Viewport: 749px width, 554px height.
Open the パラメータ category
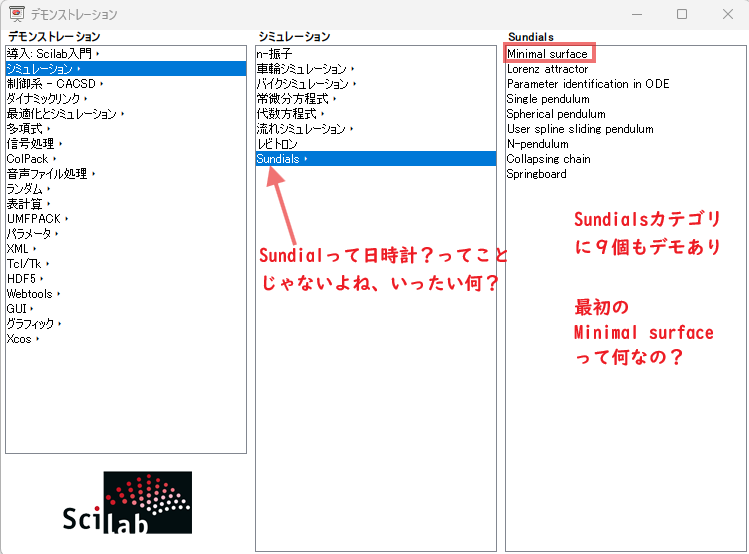(x=126, y=234)
